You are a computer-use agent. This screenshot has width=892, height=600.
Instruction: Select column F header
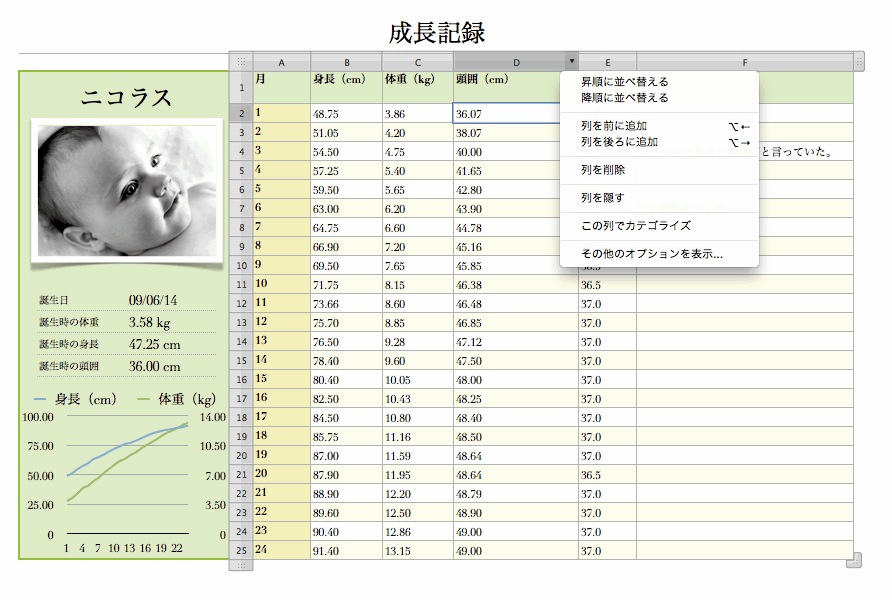point(745,62)
